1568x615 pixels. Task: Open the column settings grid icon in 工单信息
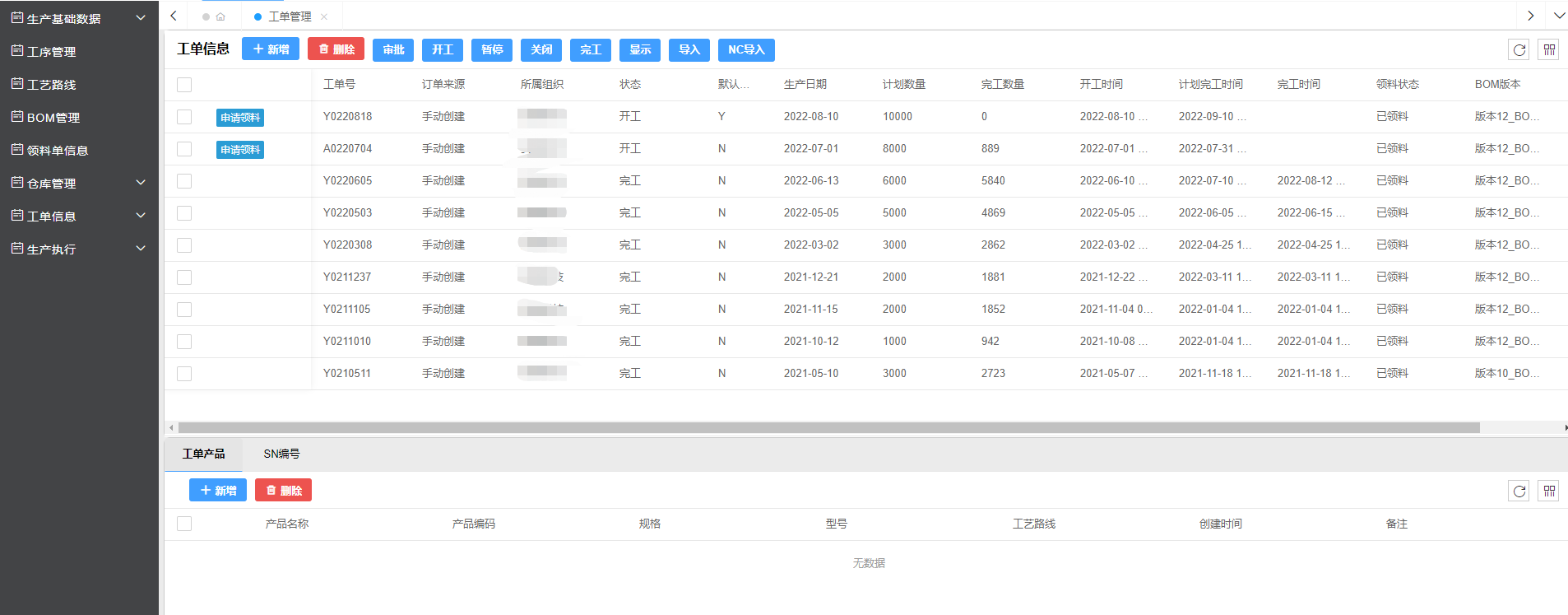coord(1549,50)
